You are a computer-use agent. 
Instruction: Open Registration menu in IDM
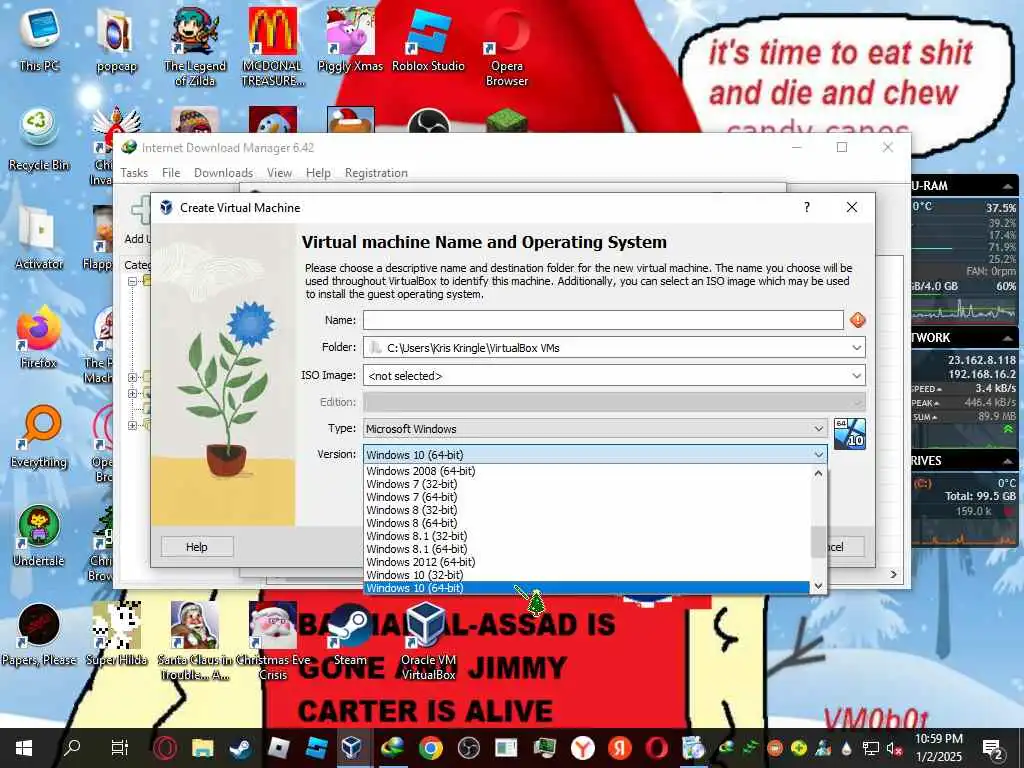[376, 173]
